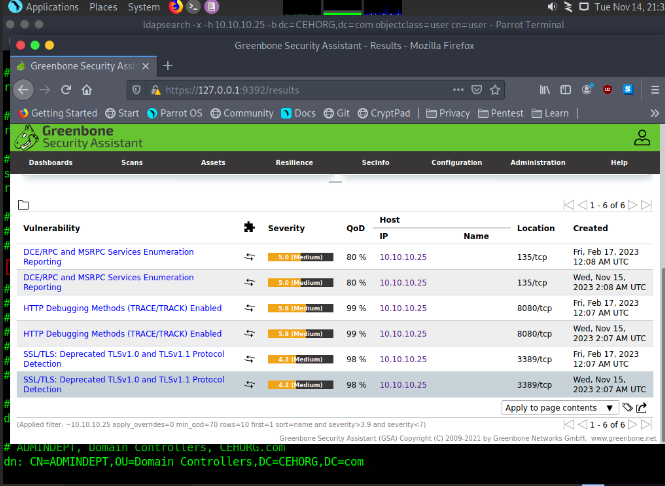Bookmark this page using the star icon
The width and height of the screenshot is (665, 486).
coord(493,89)
